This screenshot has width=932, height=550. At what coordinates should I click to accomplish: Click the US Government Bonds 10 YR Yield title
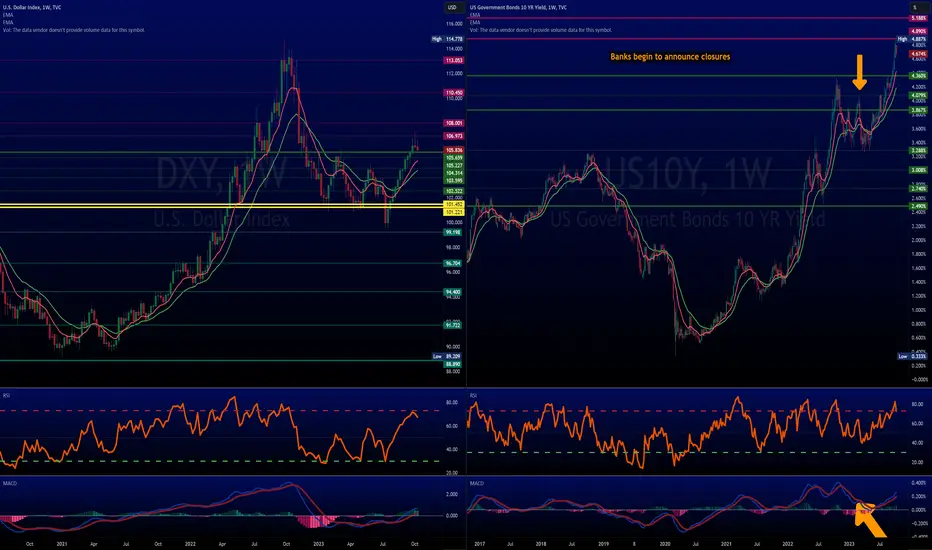tap(518, 8)
